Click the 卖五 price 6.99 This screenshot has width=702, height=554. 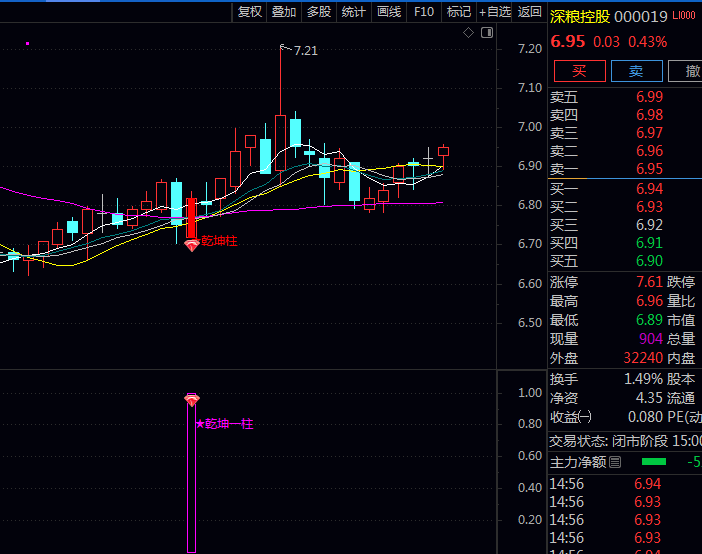(x=649, y=97)
